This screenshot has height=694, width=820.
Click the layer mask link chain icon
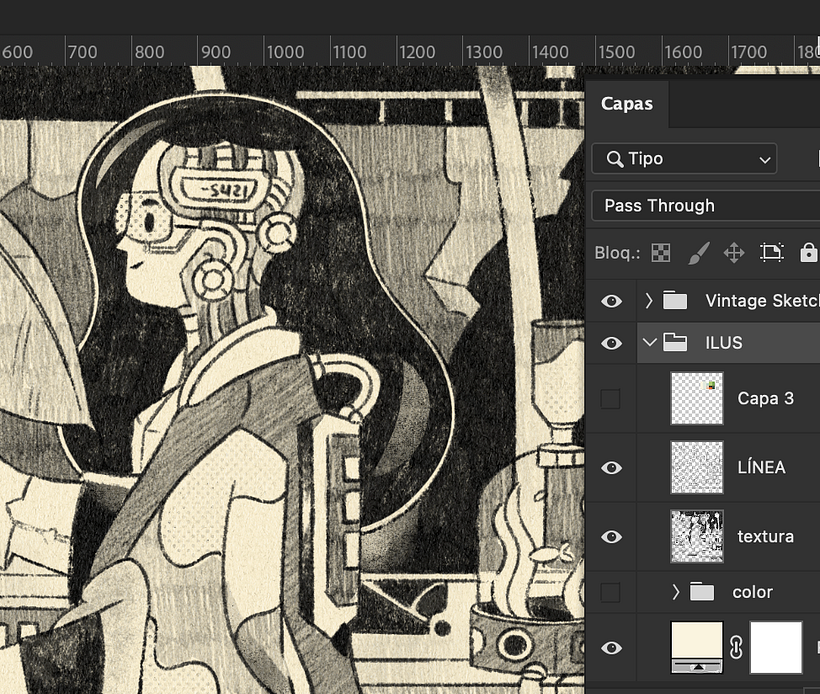point(736,648)
